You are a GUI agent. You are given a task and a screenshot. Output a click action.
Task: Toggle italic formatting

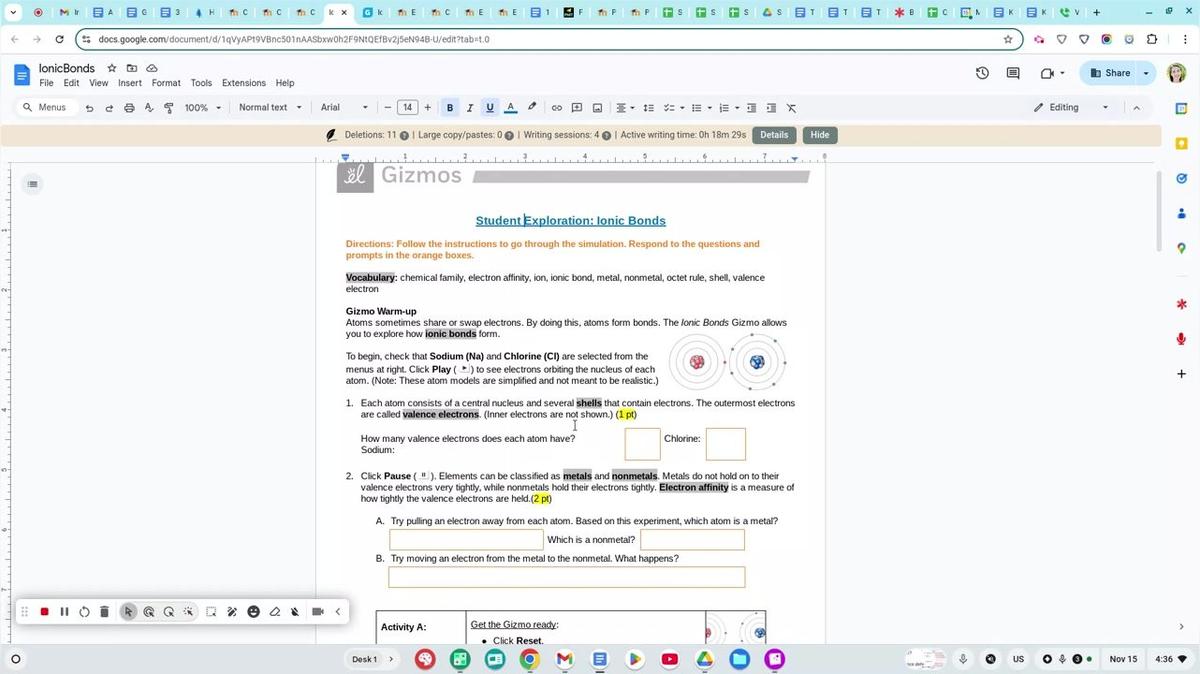click(470, 108)
